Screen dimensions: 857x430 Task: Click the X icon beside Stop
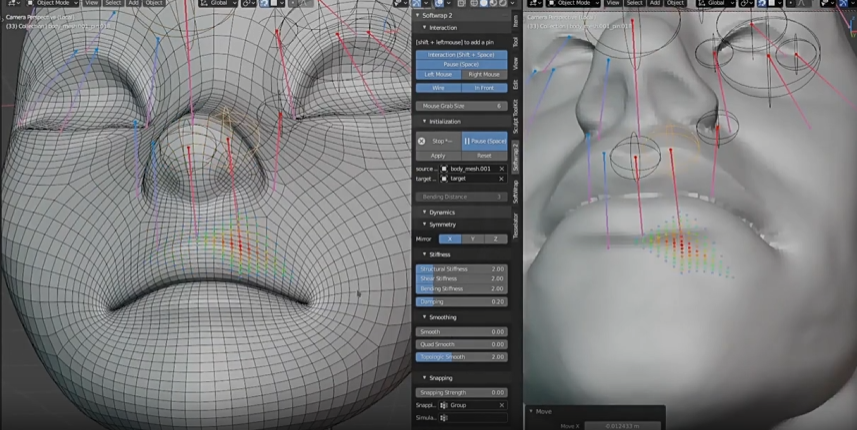coord(421,141)
